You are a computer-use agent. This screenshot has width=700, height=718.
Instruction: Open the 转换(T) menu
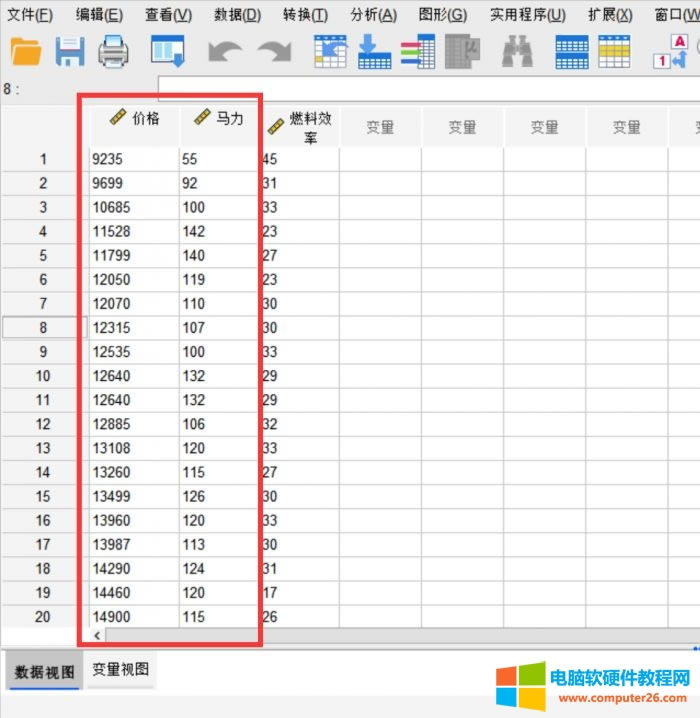pos(305,15)
